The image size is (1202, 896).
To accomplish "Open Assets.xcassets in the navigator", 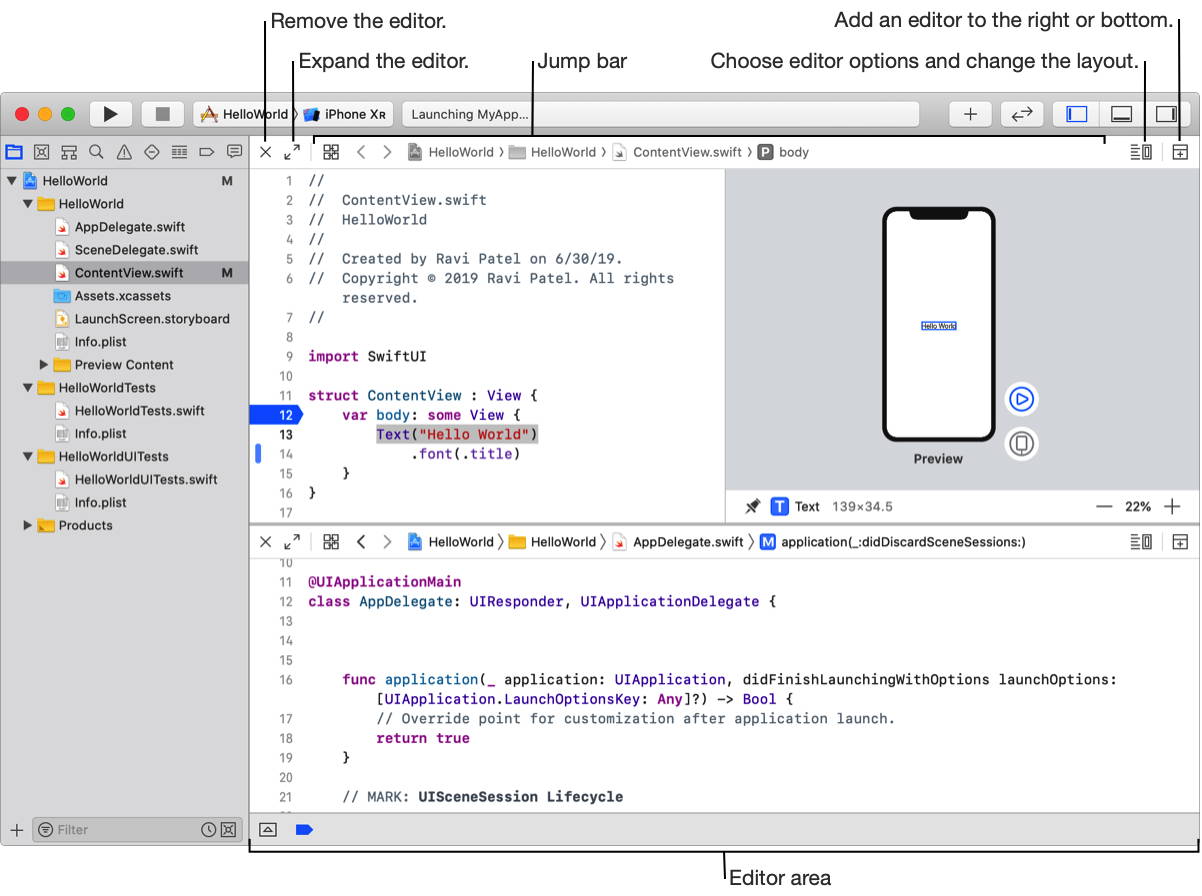I will (124, 296).
